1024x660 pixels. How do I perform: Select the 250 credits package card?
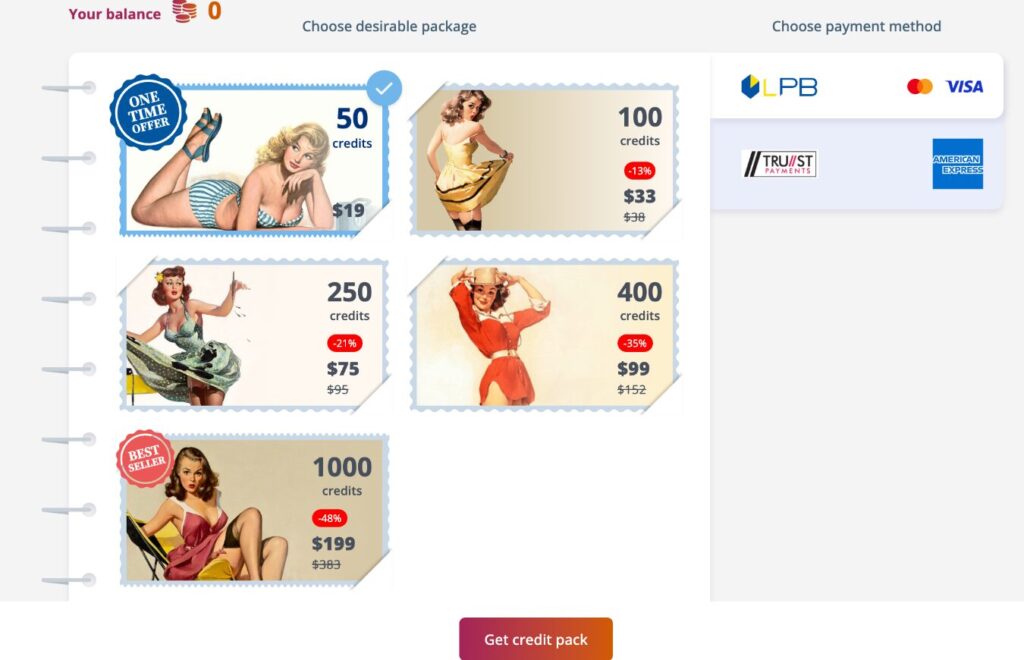[255, 335]
